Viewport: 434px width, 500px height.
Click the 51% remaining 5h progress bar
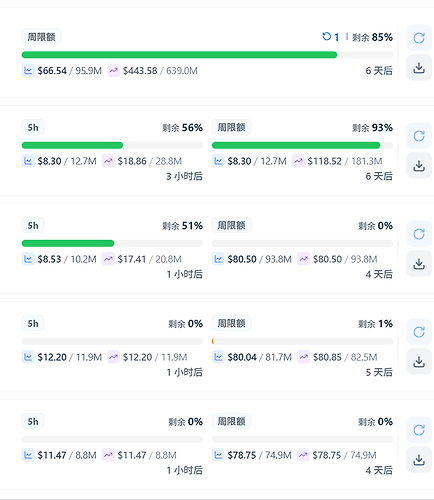coord(112,243)
